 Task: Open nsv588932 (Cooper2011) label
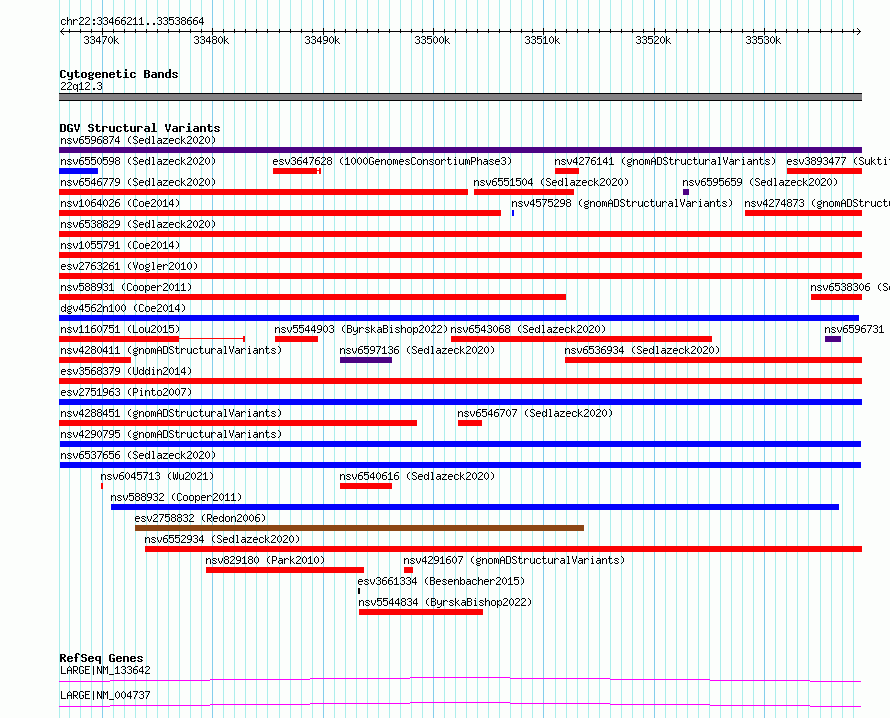click(x=176, y=497)
